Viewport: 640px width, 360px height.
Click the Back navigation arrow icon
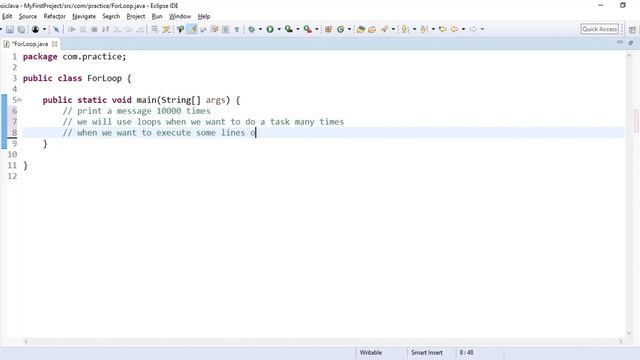(x=454, y=29)
